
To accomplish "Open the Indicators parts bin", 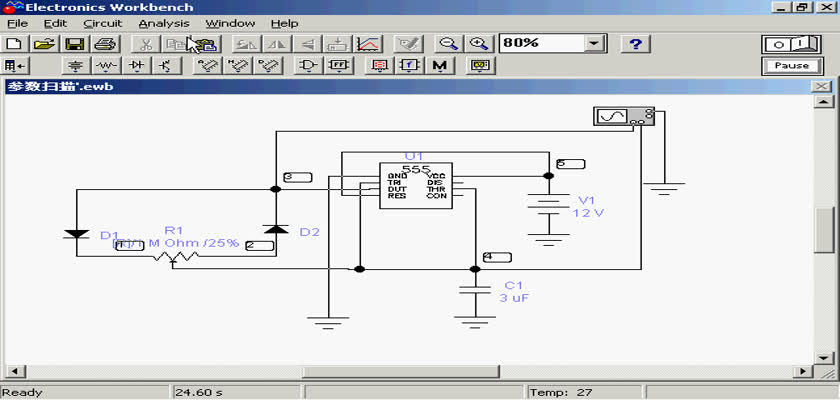I will 379,66.
